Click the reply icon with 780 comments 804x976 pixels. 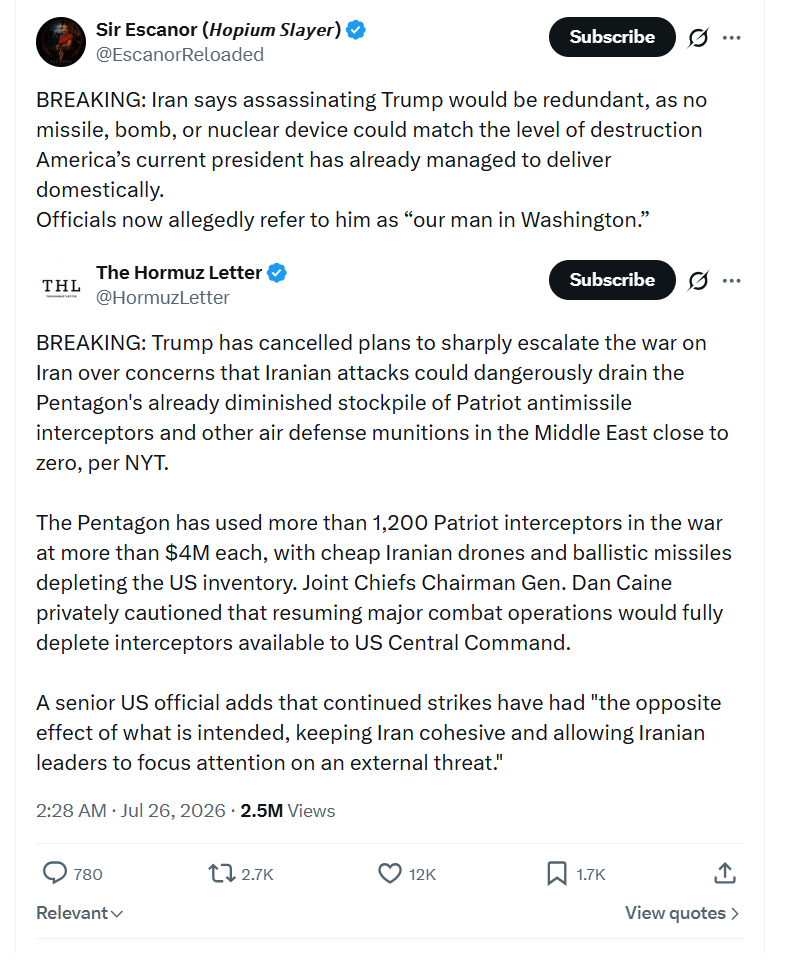coord(55,873)
